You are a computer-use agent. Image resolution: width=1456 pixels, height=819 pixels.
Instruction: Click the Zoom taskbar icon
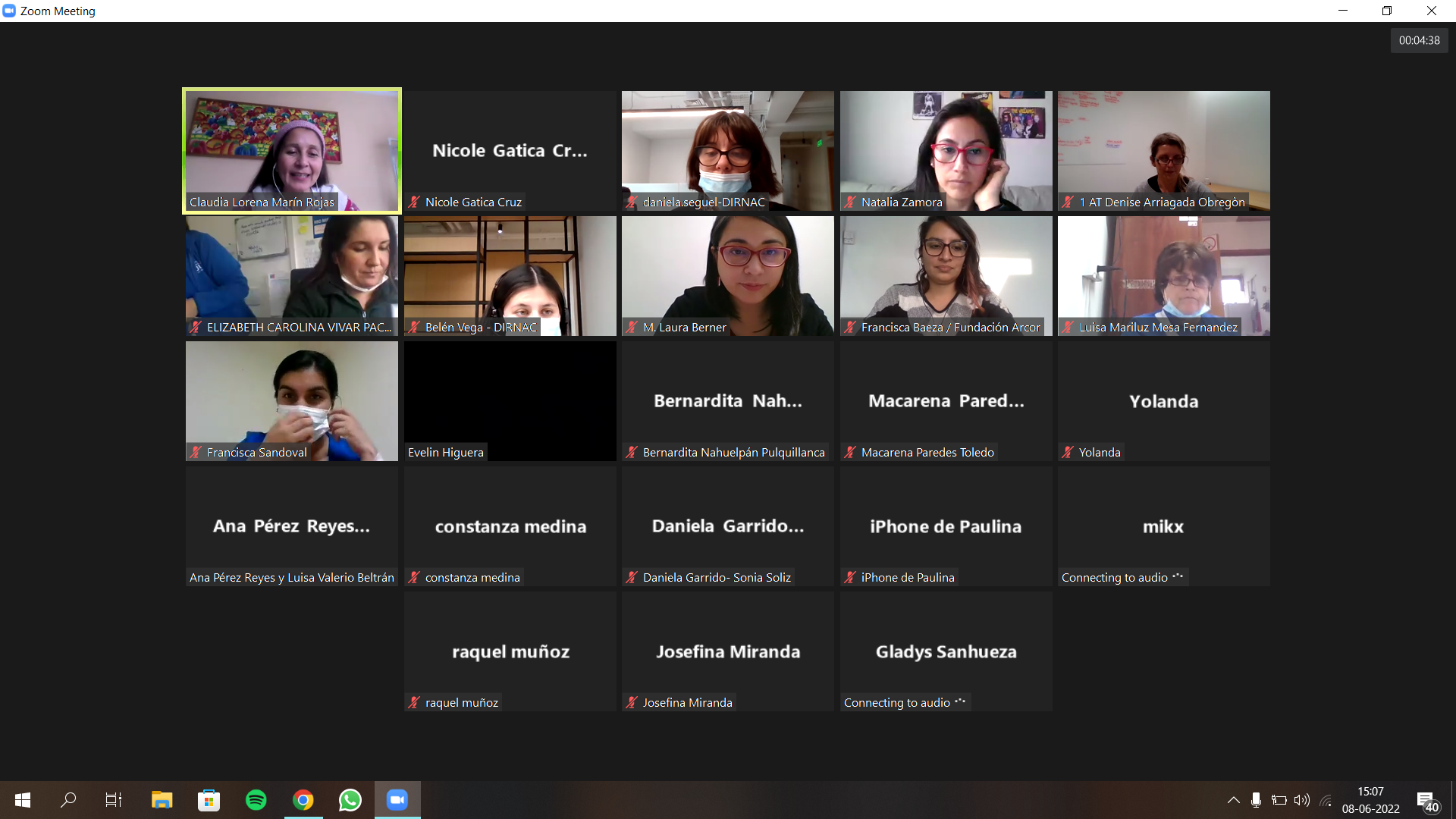(x=397, y=800)
